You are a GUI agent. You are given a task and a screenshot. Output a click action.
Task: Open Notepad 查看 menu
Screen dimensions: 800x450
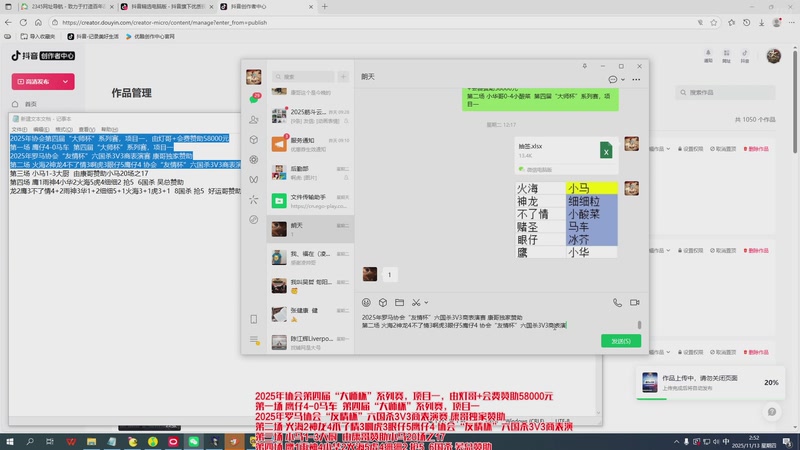point(87,130)
